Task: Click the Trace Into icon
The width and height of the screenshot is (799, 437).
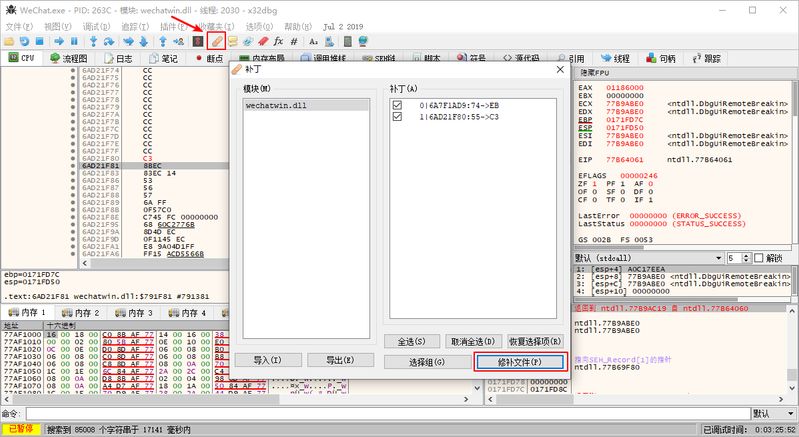Action: point(128,41)
